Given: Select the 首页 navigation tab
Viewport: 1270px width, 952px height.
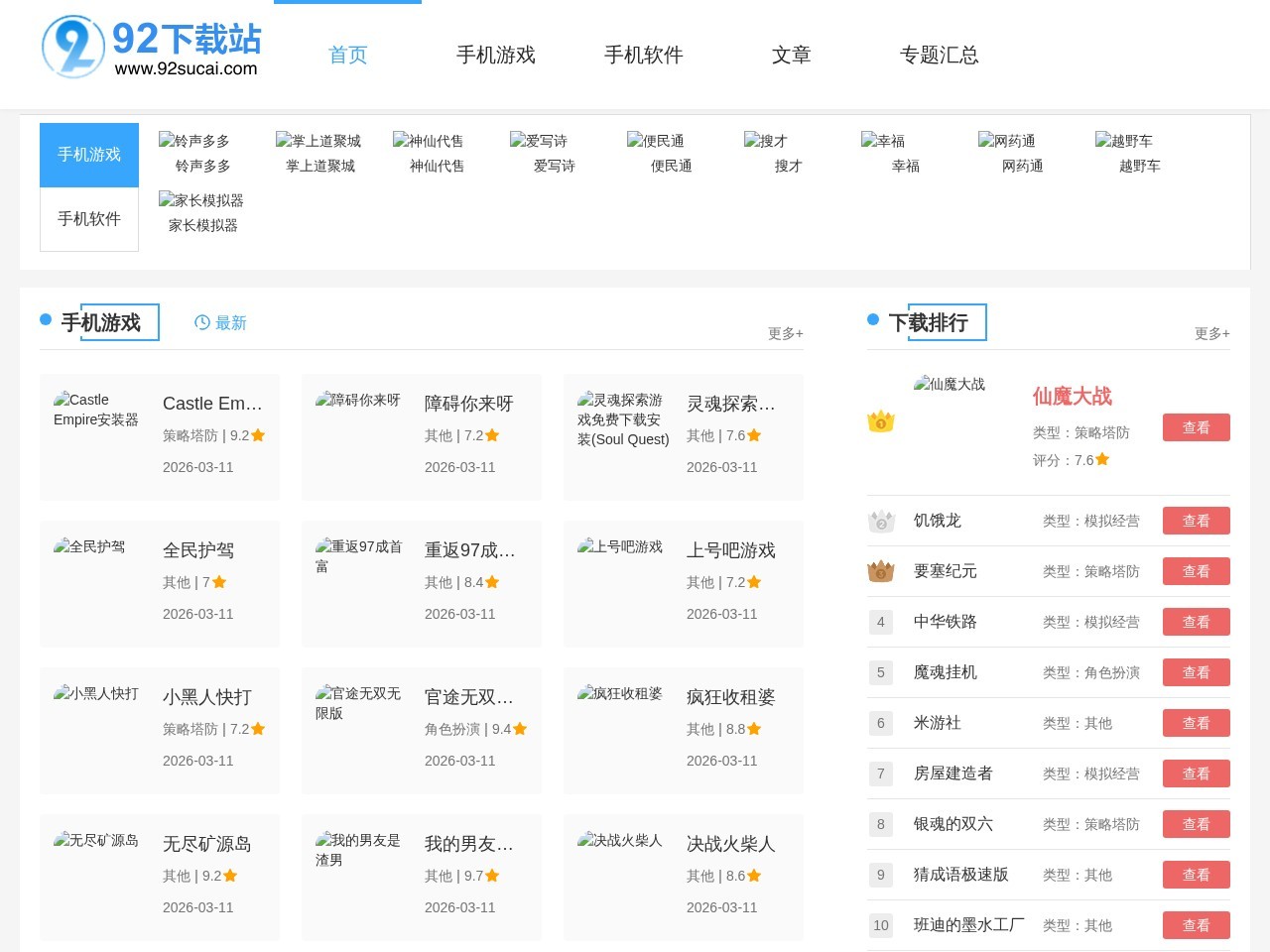Looking at the screenshot, I should [x=347, y=56].
